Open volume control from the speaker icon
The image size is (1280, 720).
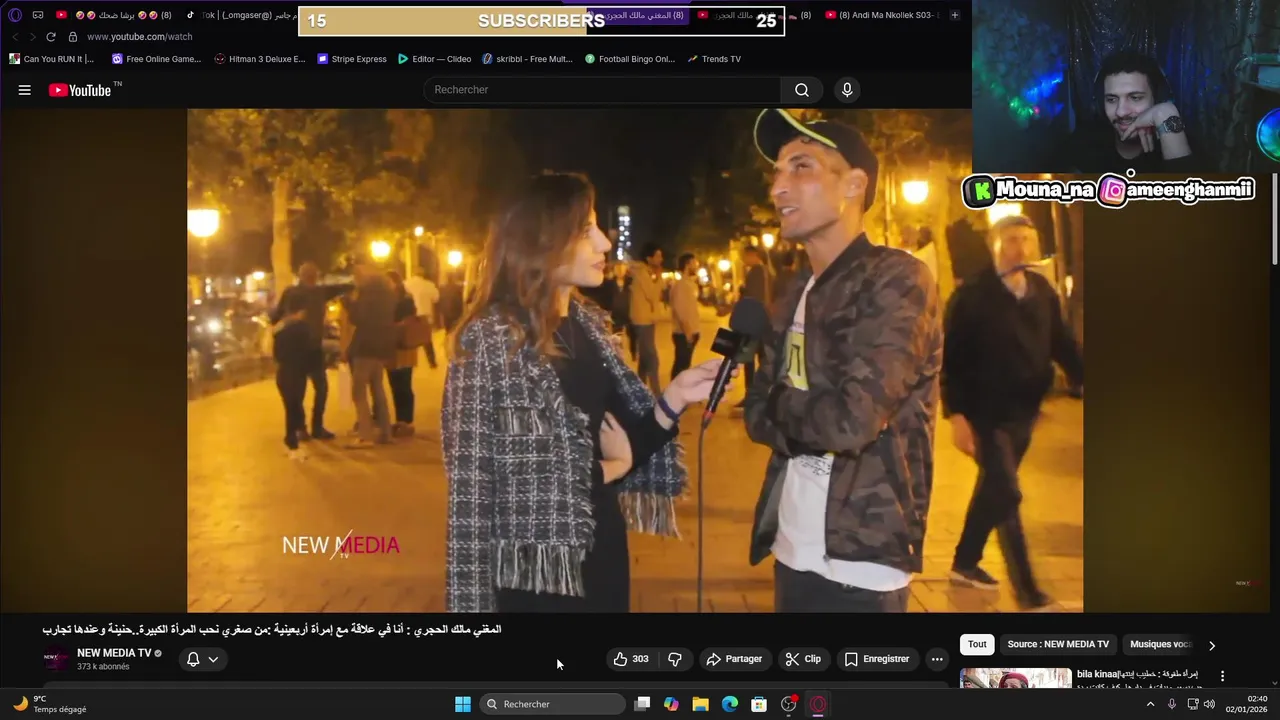click(x=1209, y=704)
